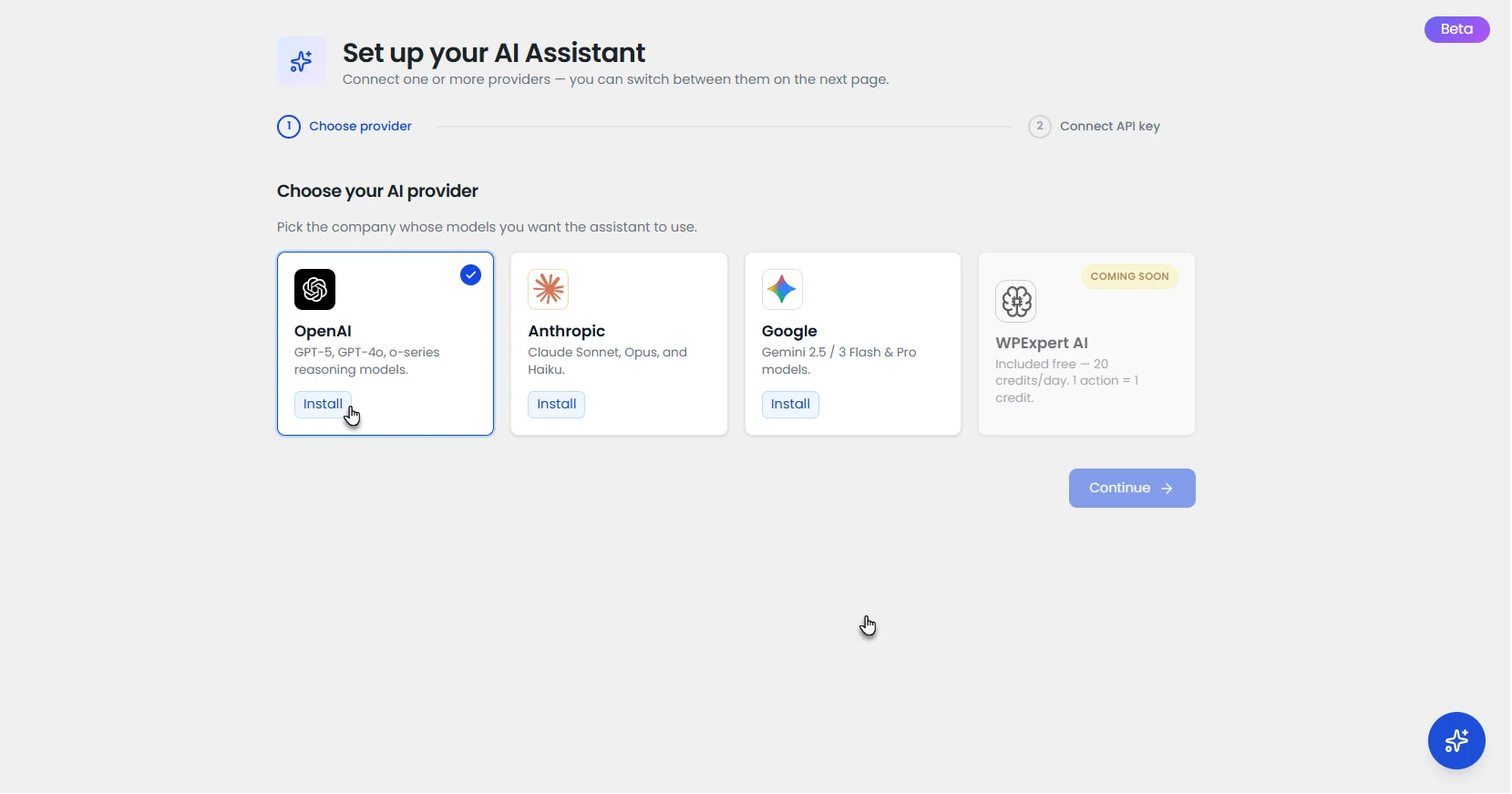Click the OpenAI logo icon
Image resolution: width=1512 pixels, height=794 pixels.
click(x=314, y=290)
